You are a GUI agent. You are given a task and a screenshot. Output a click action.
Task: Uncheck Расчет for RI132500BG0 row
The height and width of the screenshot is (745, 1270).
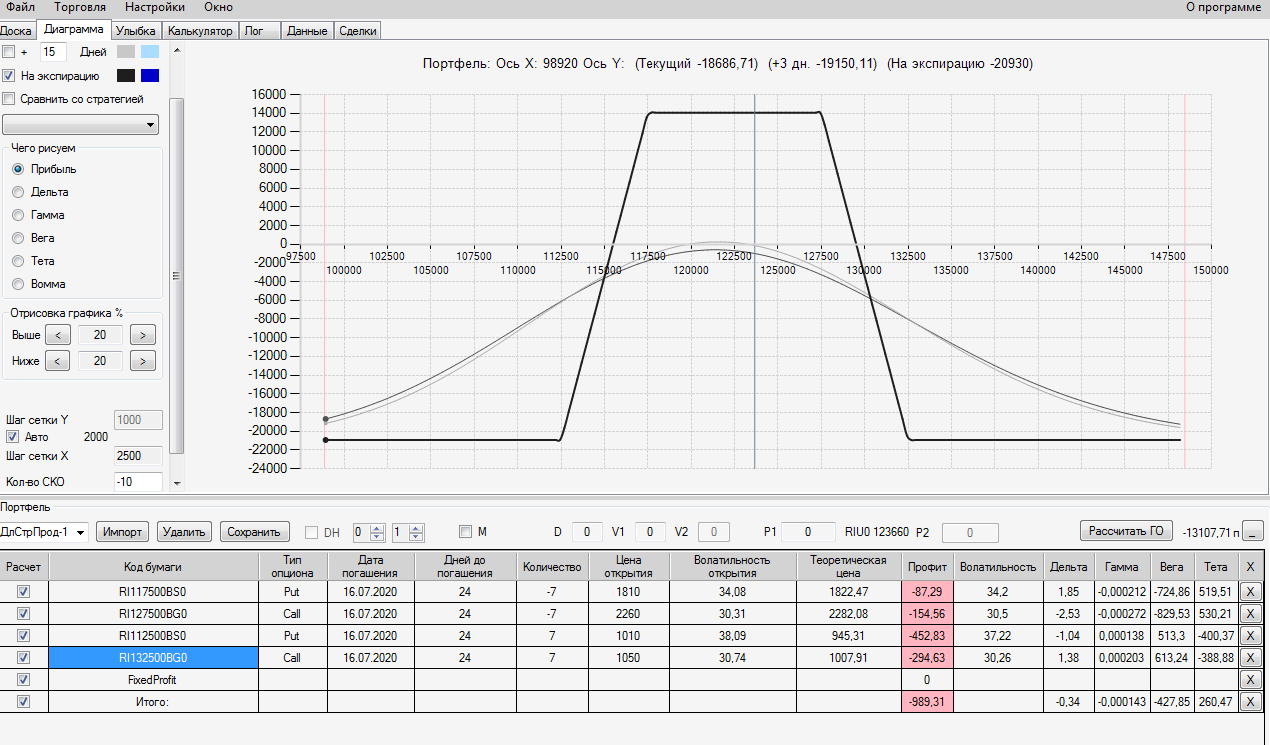(x=24, y=657)
